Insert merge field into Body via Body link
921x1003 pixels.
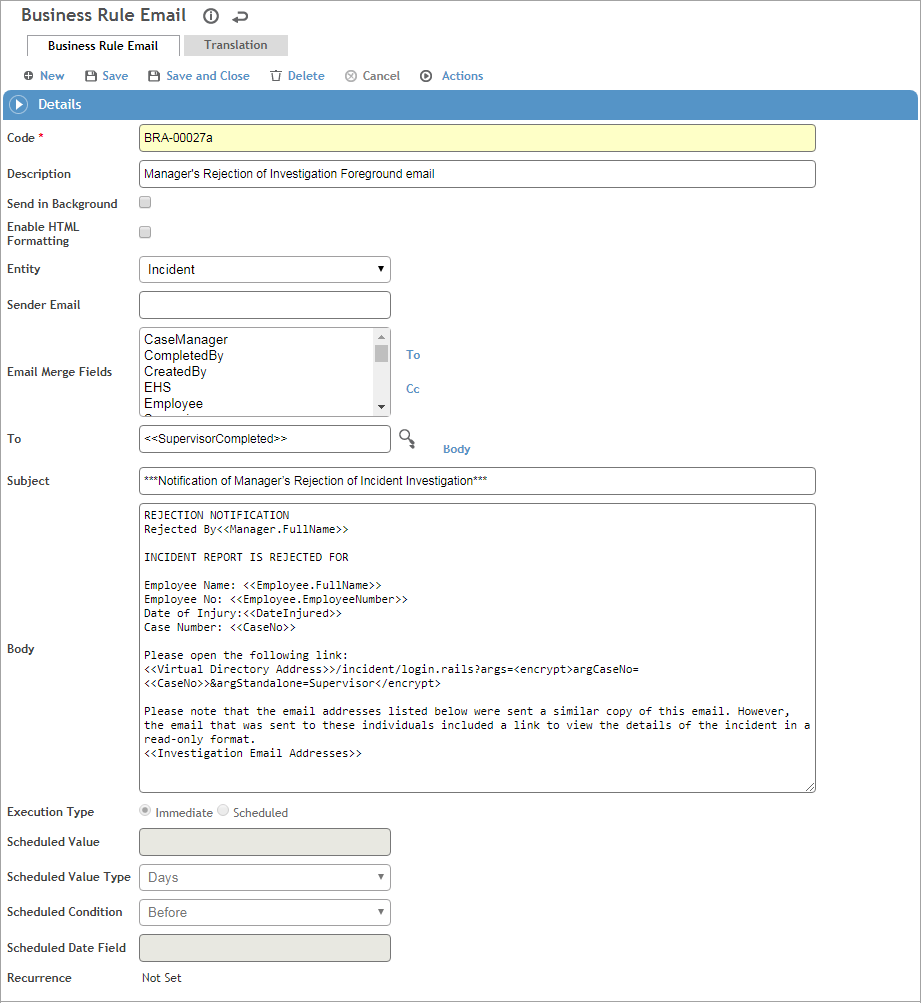pyautogui.click(x=457, y=449)
